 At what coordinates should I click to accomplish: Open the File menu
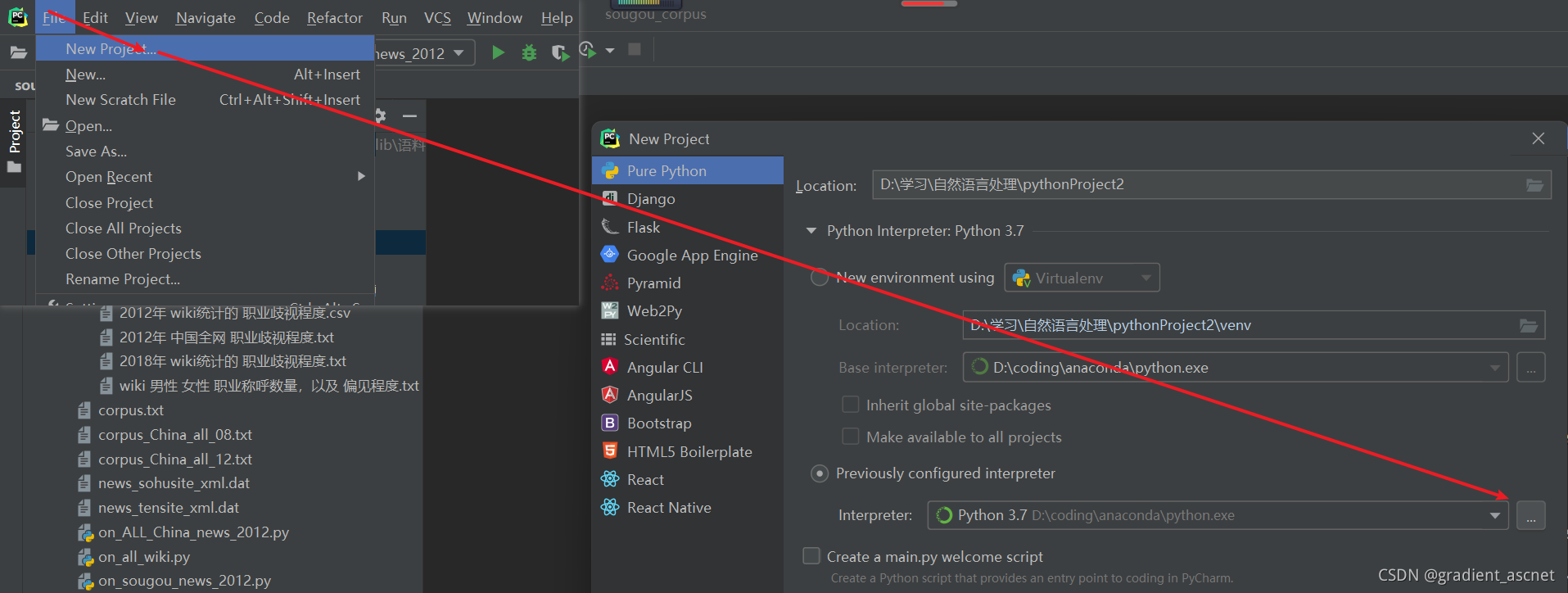(x=54, y=17)
